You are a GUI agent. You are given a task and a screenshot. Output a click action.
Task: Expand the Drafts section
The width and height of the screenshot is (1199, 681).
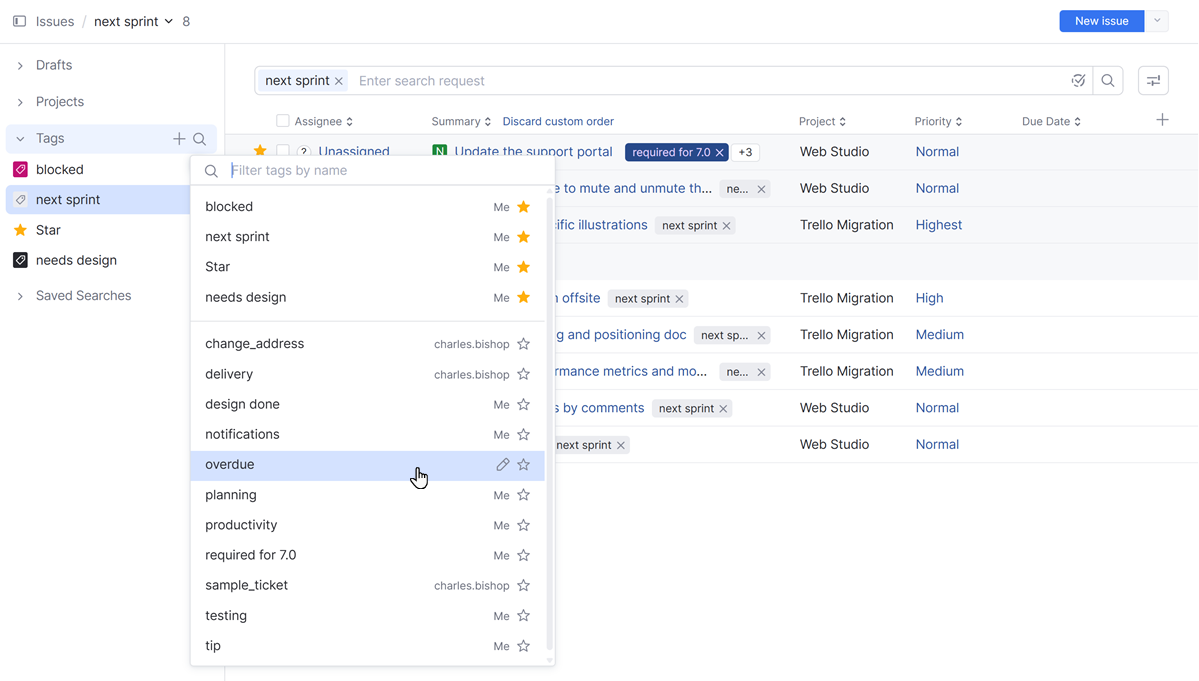point(19,64)
